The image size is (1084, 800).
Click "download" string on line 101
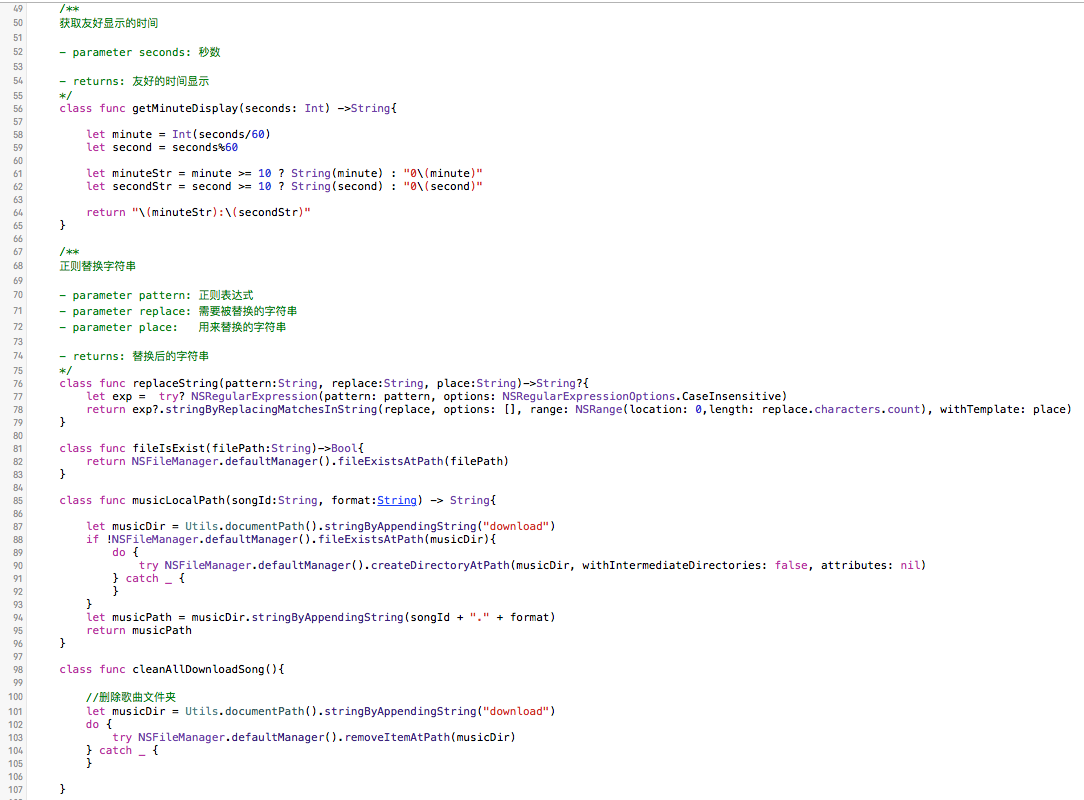point(516,711)
